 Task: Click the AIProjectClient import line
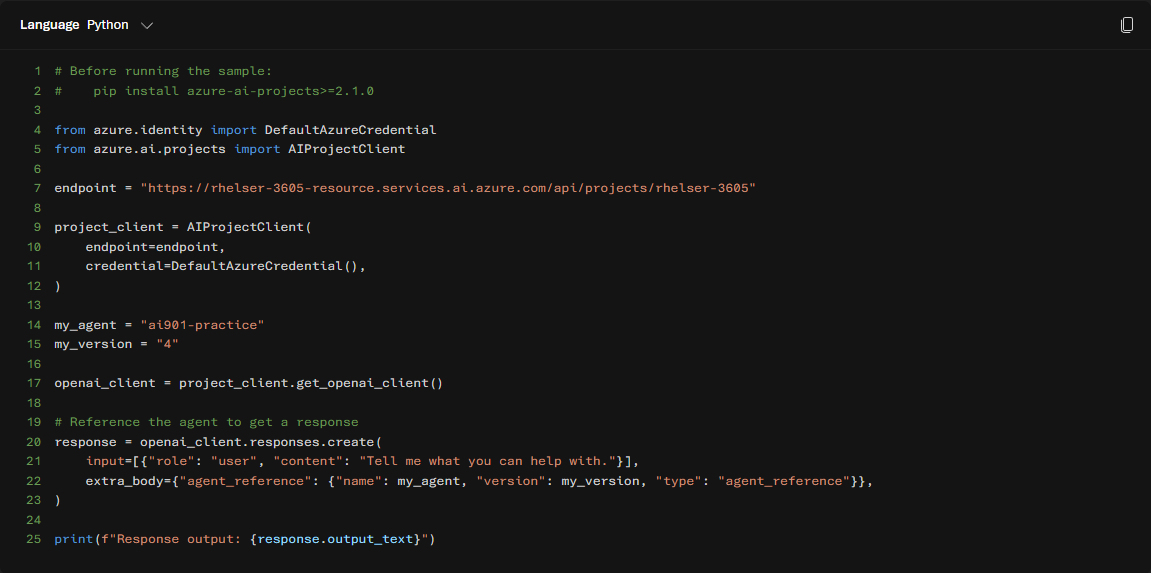[x=230, y=149]
